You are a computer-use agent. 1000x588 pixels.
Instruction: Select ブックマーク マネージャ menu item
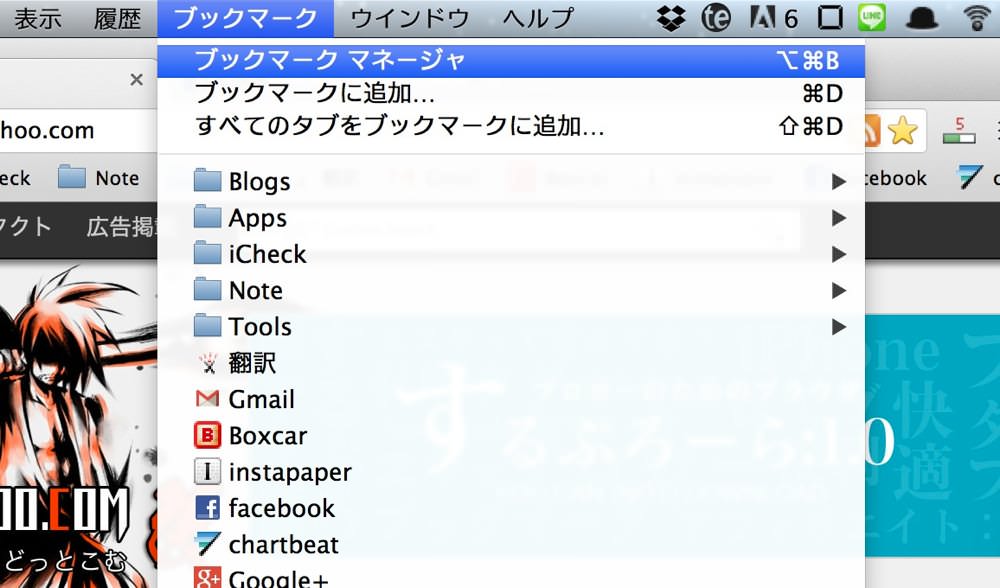click(x=511, y=61)
